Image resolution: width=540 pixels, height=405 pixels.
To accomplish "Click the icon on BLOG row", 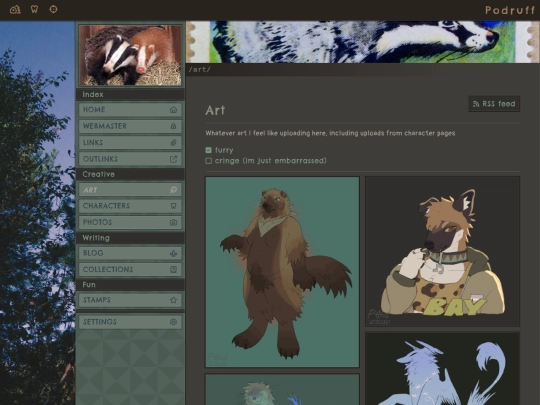I will (173, 253).
